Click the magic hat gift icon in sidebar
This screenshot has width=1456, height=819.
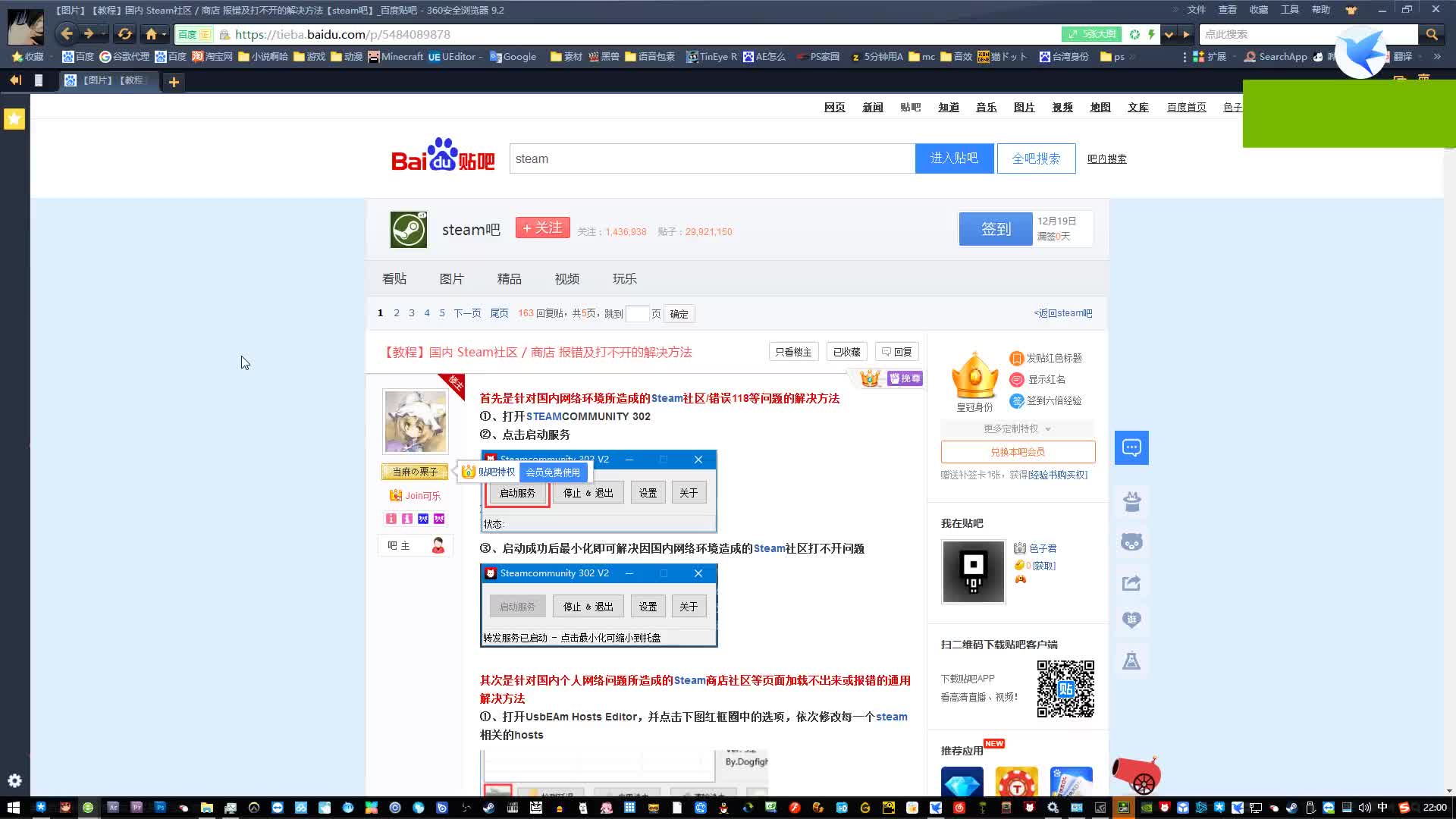click(1131, 501)
